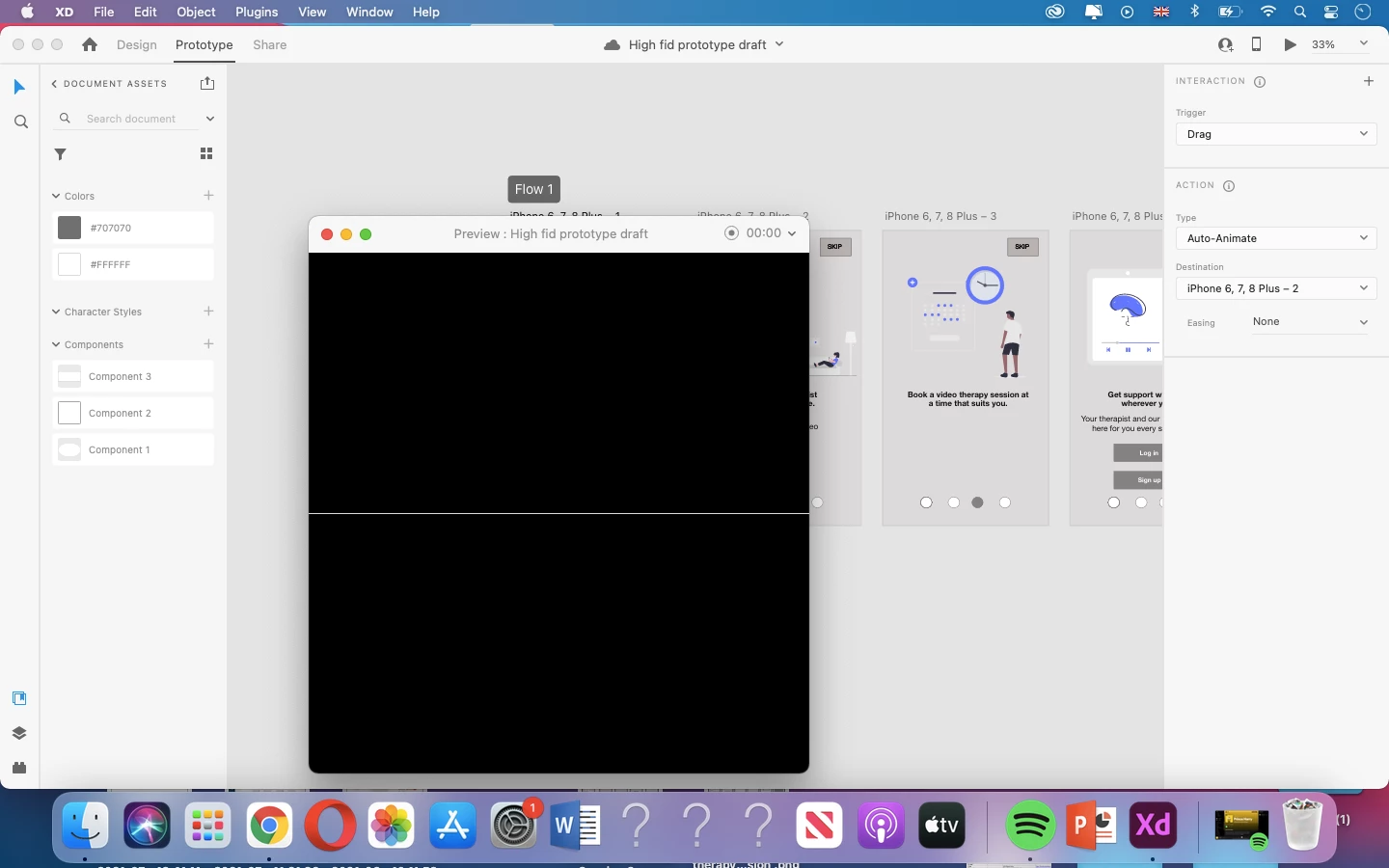Open the document title dropdown chevron
Screen dimensions: 1389x868
click(x=779, y=44)
